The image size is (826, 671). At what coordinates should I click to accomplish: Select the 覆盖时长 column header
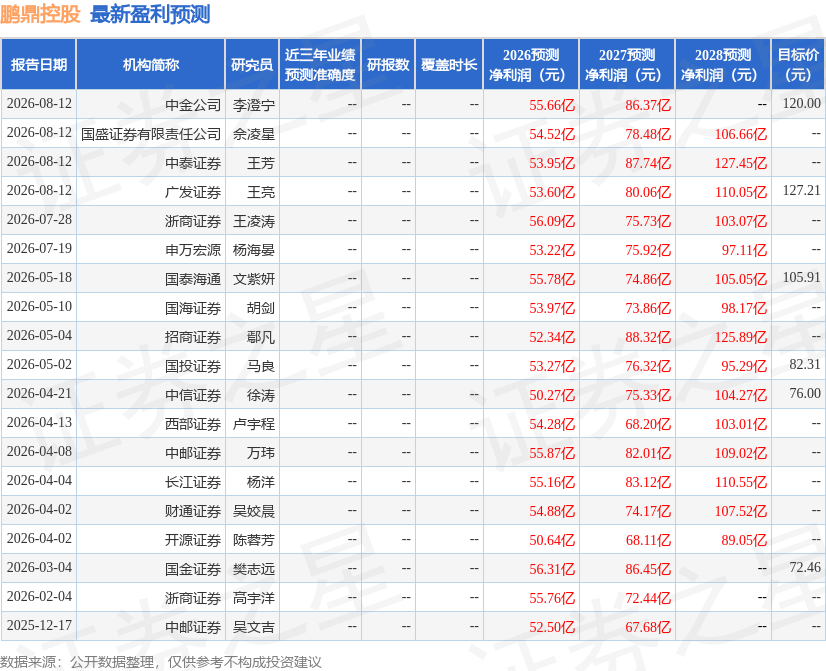coord(449,64)
